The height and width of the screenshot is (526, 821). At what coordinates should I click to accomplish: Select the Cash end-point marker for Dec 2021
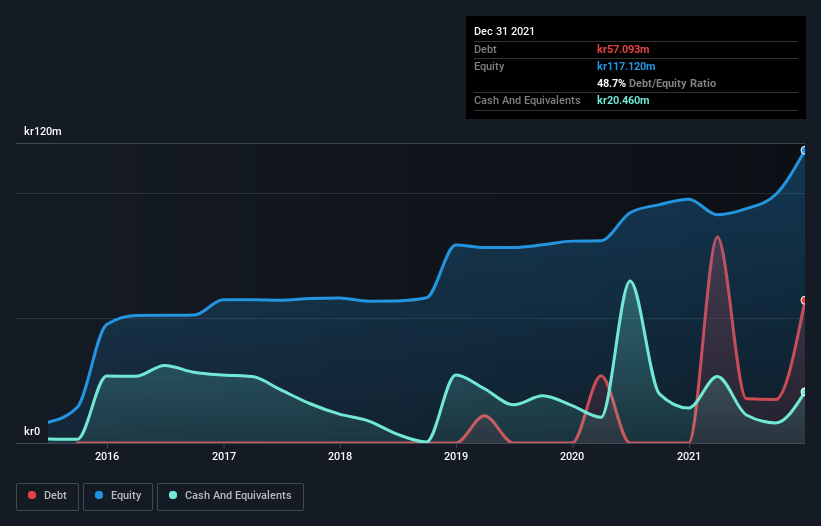pyautogui.click(x=804, y=392)
